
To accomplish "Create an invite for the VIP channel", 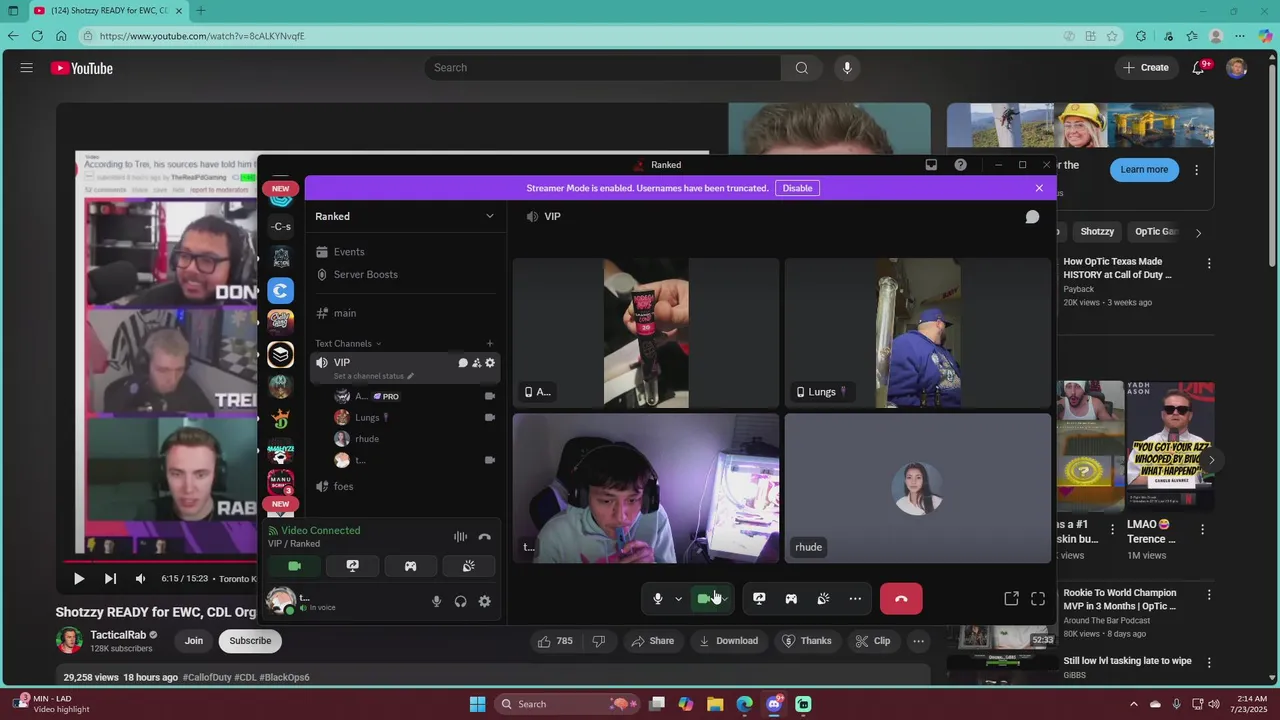I will (476, 363).
